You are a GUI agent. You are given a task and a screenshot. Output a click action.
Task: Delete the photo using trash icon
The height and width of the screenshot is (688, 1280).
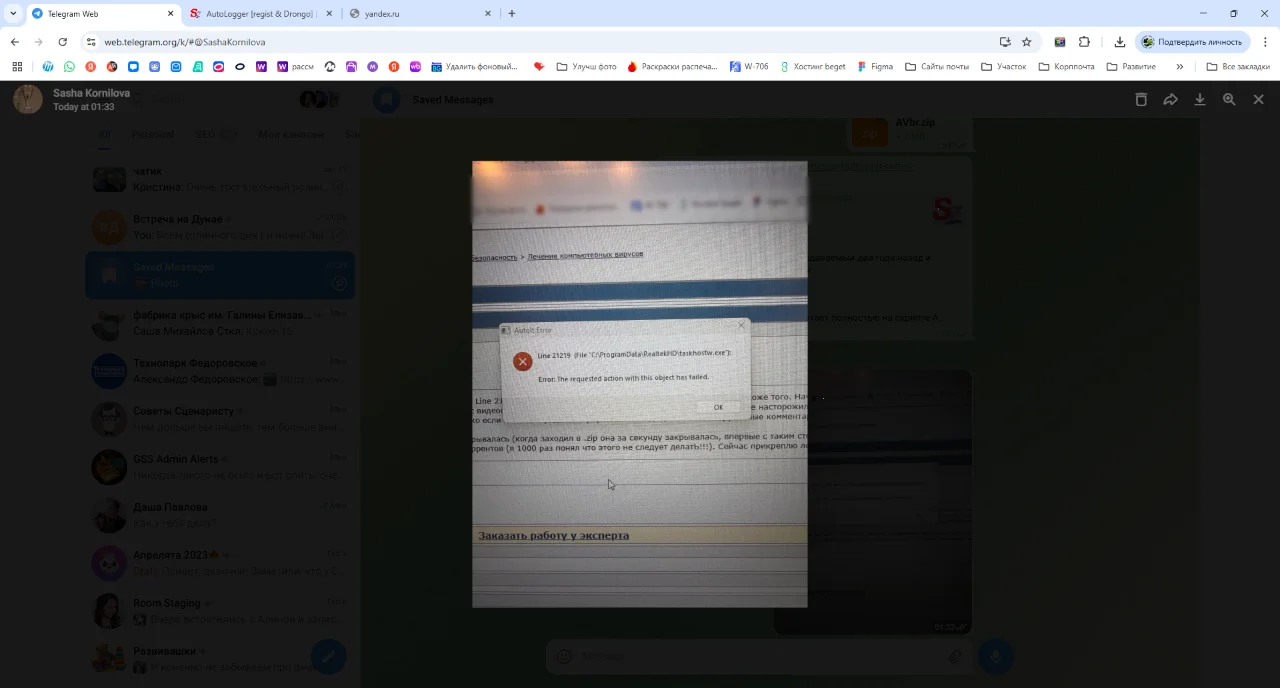[1141, 100]
